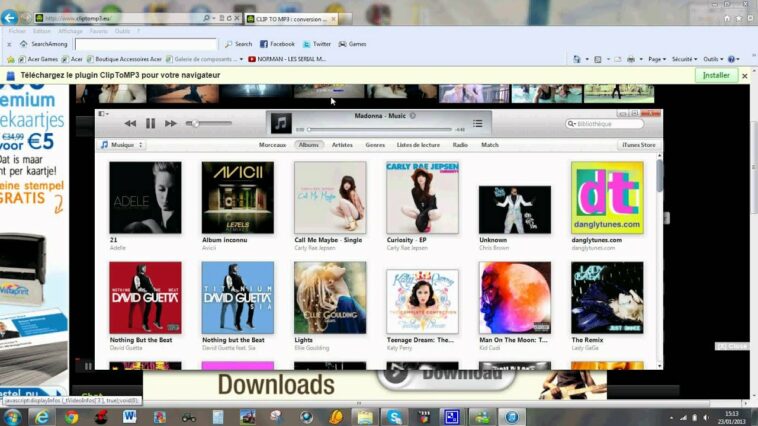Open Skype from the taskbar
This screenshot has width=758, height=426.
click(x=394, y=417)
